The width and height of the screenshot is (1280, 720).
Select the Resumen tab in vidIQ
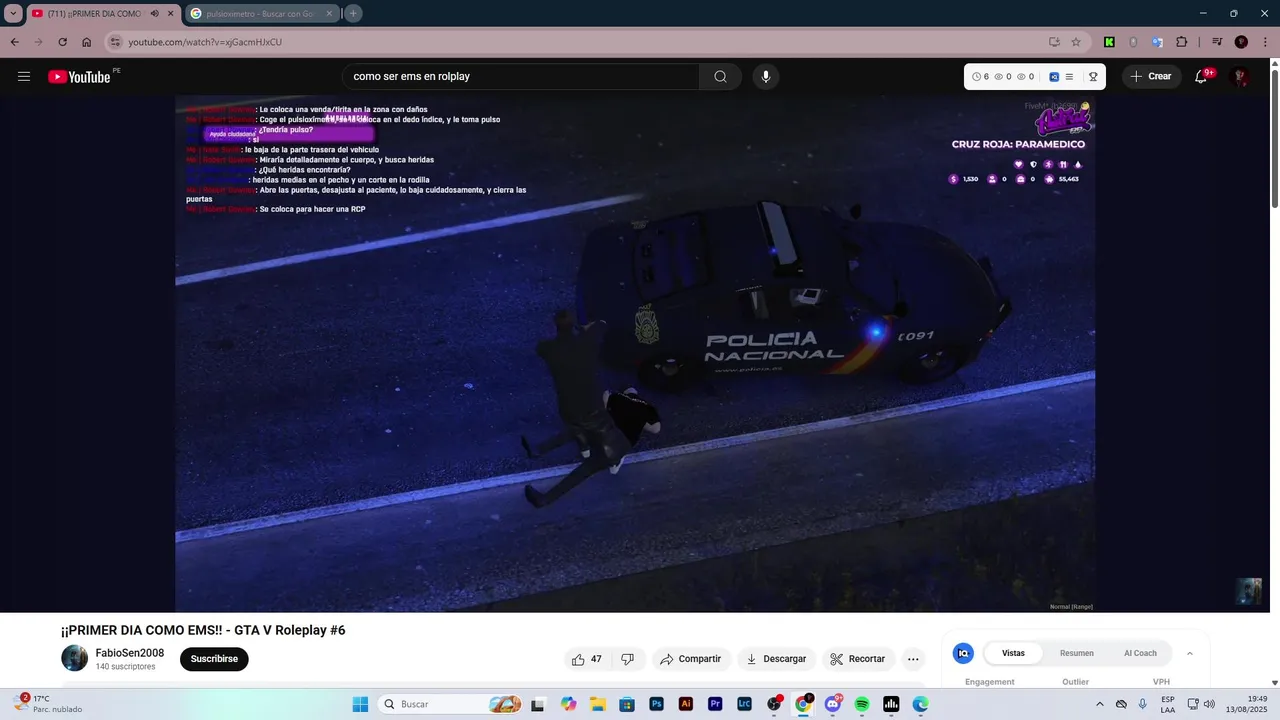1077,653
